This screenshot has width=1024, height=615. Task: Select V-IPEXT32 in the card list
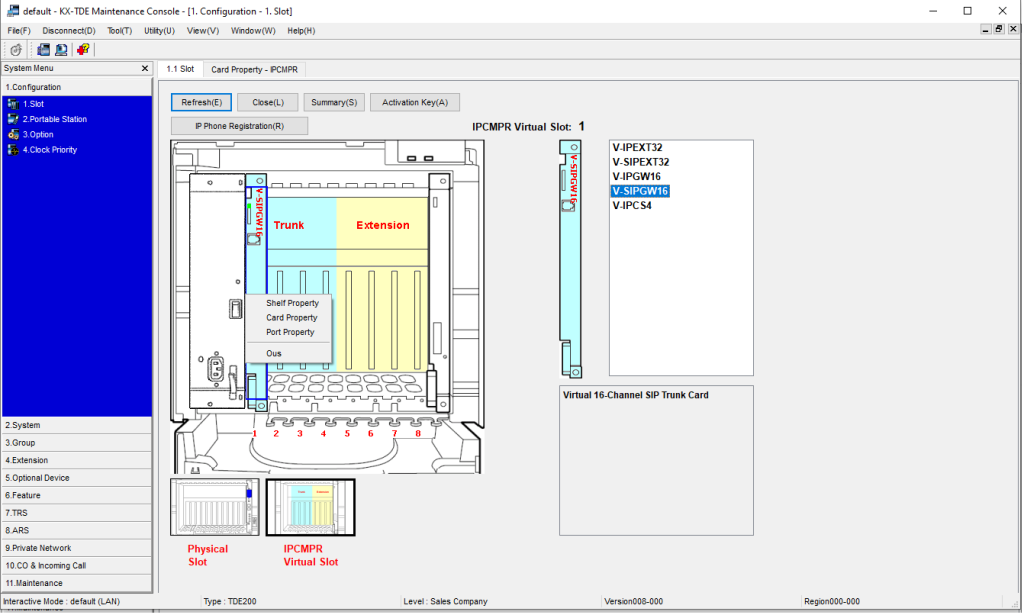(637, 148)
